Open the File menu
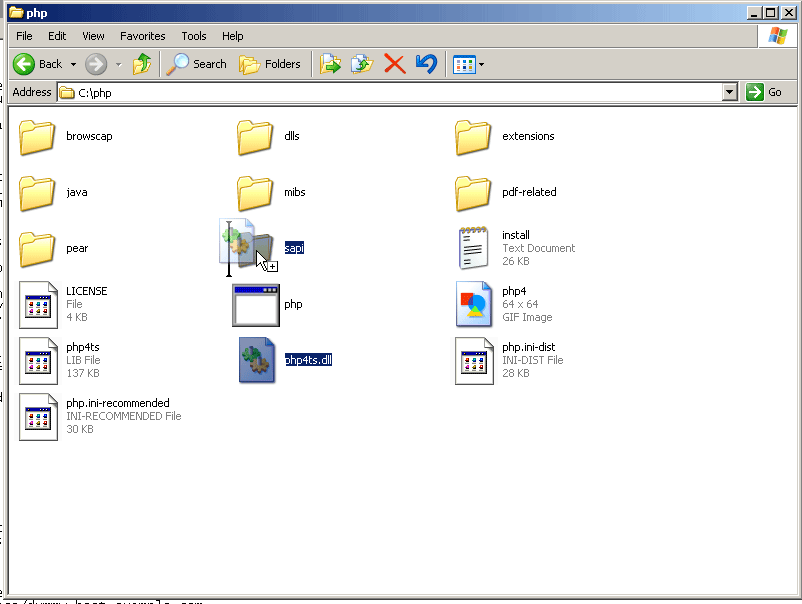802x604 pixels. pyautogui.click(x=24, y=36)
